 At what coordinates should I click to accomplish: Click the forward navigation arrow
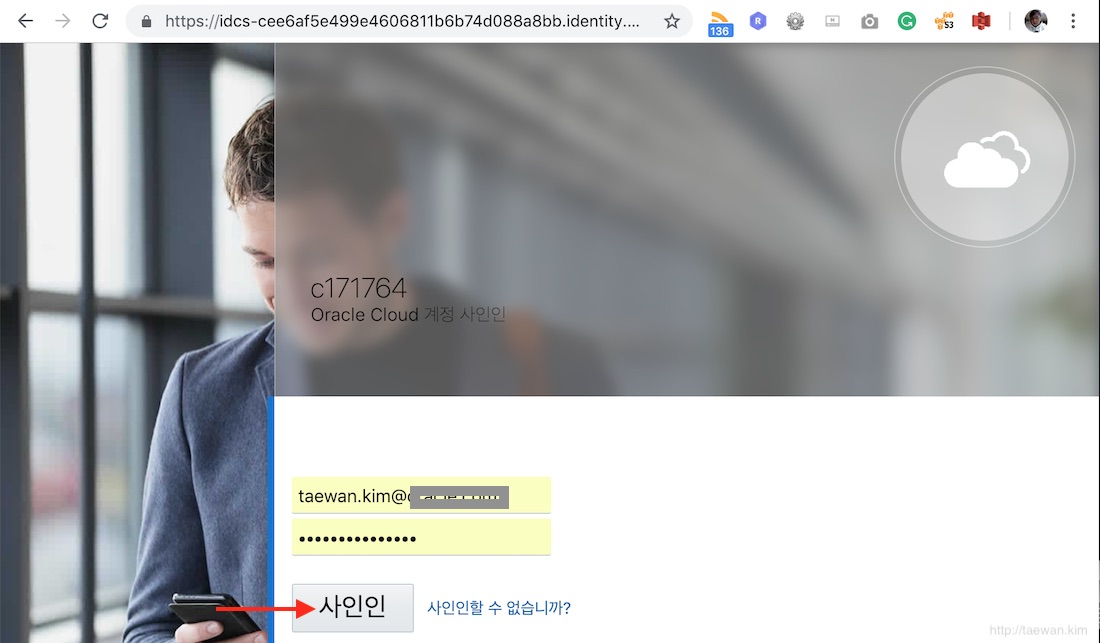pos(62,21)
